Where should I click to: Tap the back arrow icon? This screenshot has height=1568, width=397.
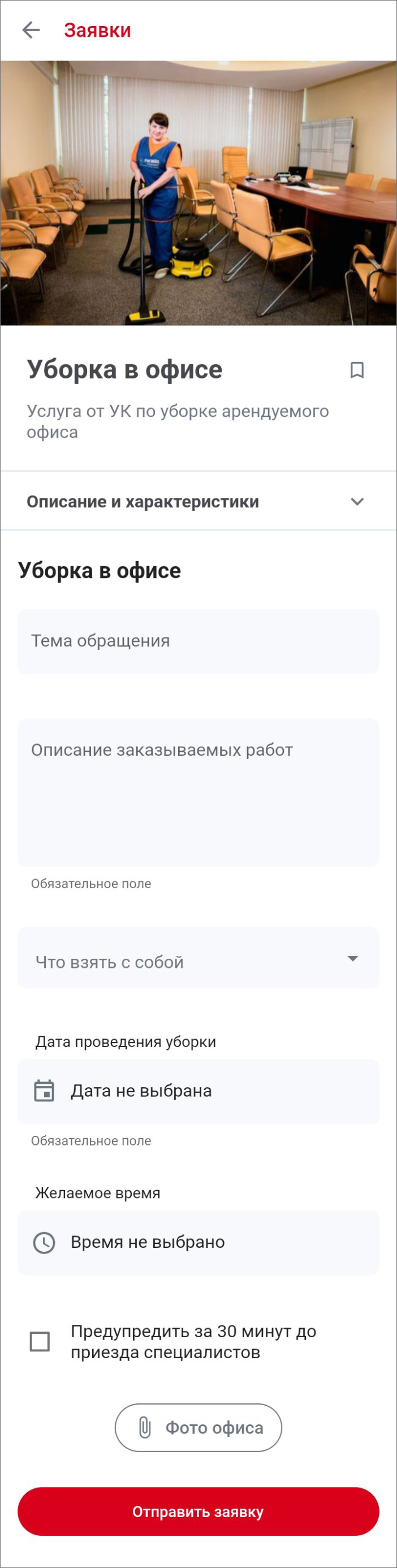tap(31, 30)
